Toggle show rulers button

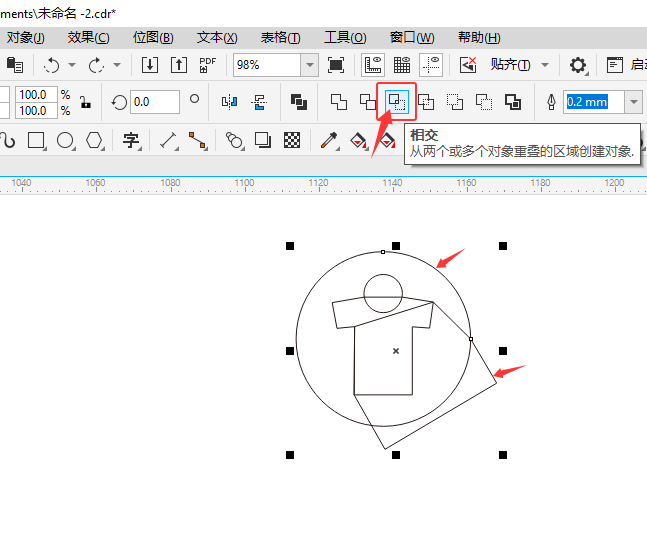[x=372, y=65]
